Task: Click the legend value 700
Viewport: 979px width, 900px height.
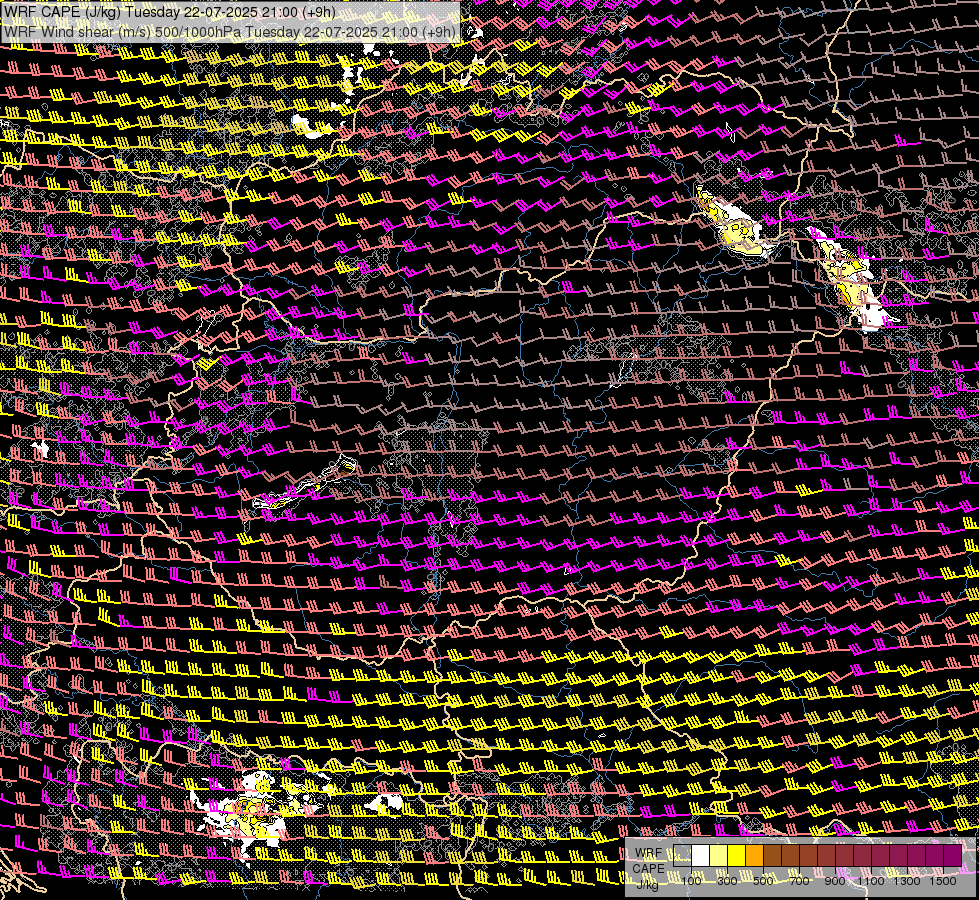Action: pyautogui.click(x=799, y=881)
